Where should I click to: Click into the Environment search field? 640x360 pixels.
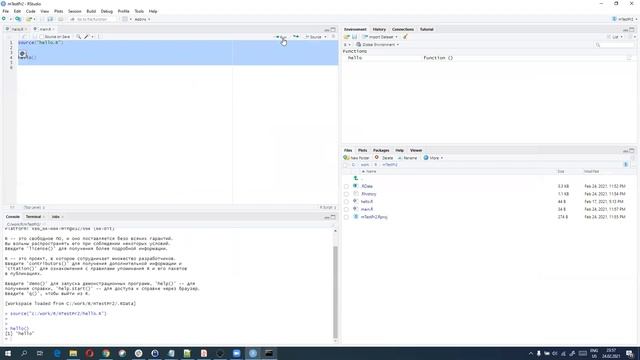point(614,44)
